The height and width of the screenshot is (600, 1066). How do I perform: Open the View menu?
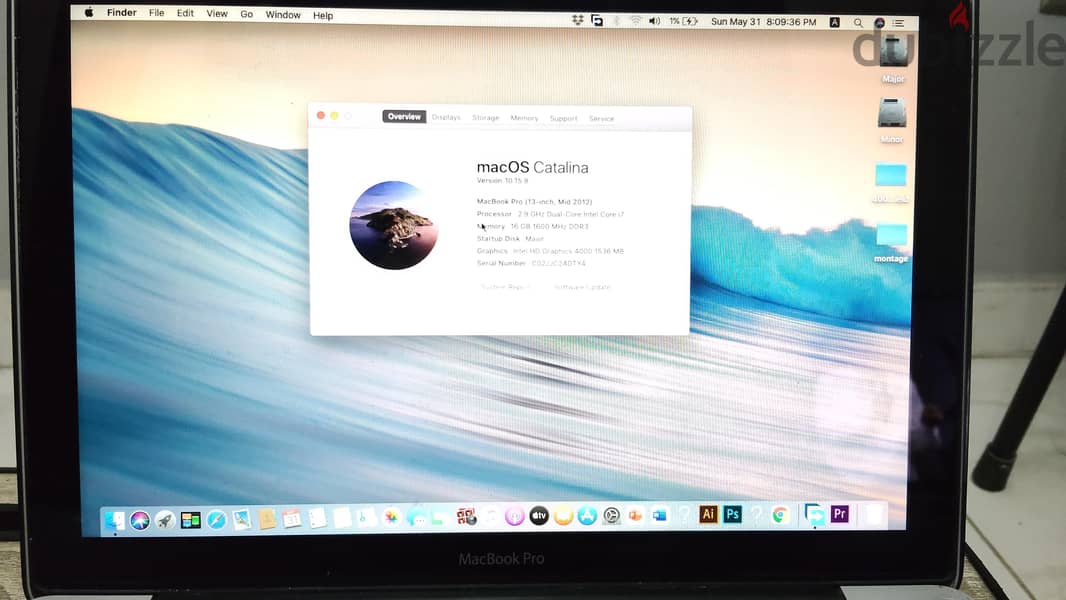[217, 14]
